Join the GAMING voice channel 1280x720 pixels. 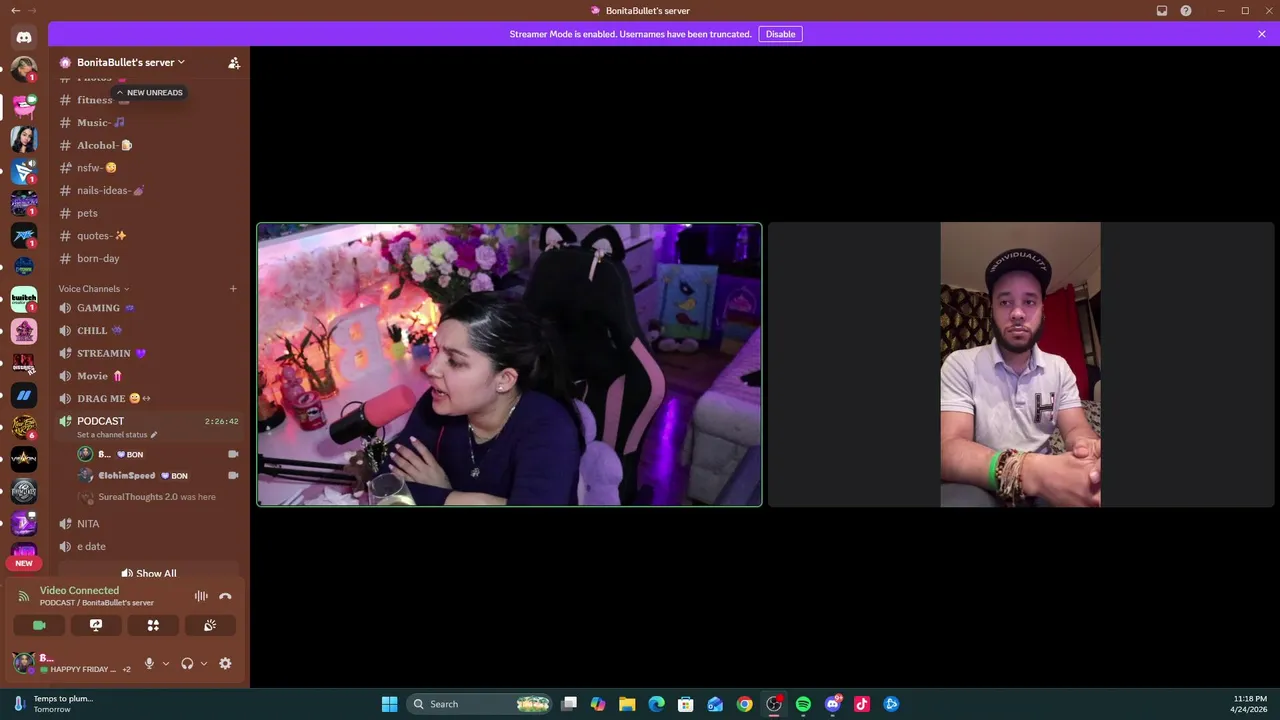(x=150, y=308)
